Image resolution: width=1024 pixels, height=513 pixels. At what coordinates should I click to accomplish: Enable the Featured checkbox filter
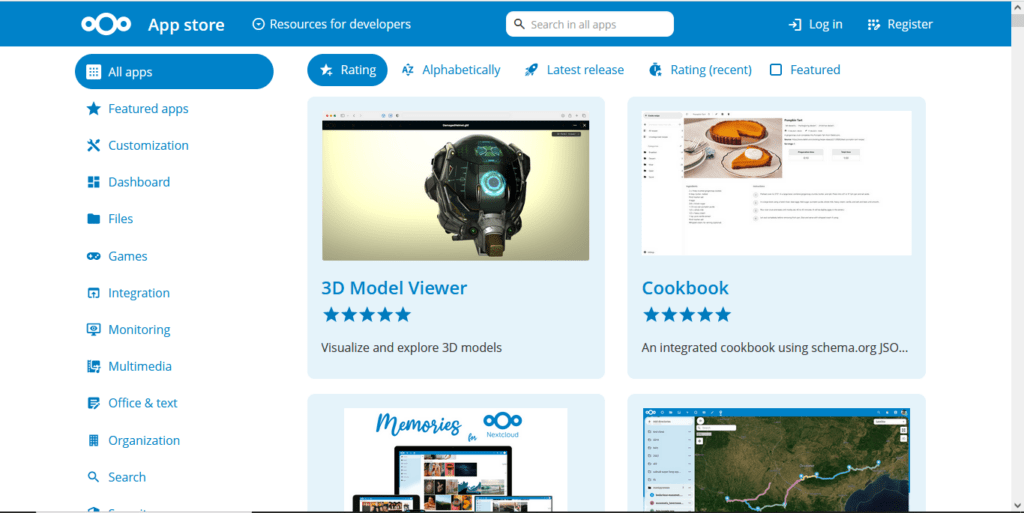pos(776,70)
